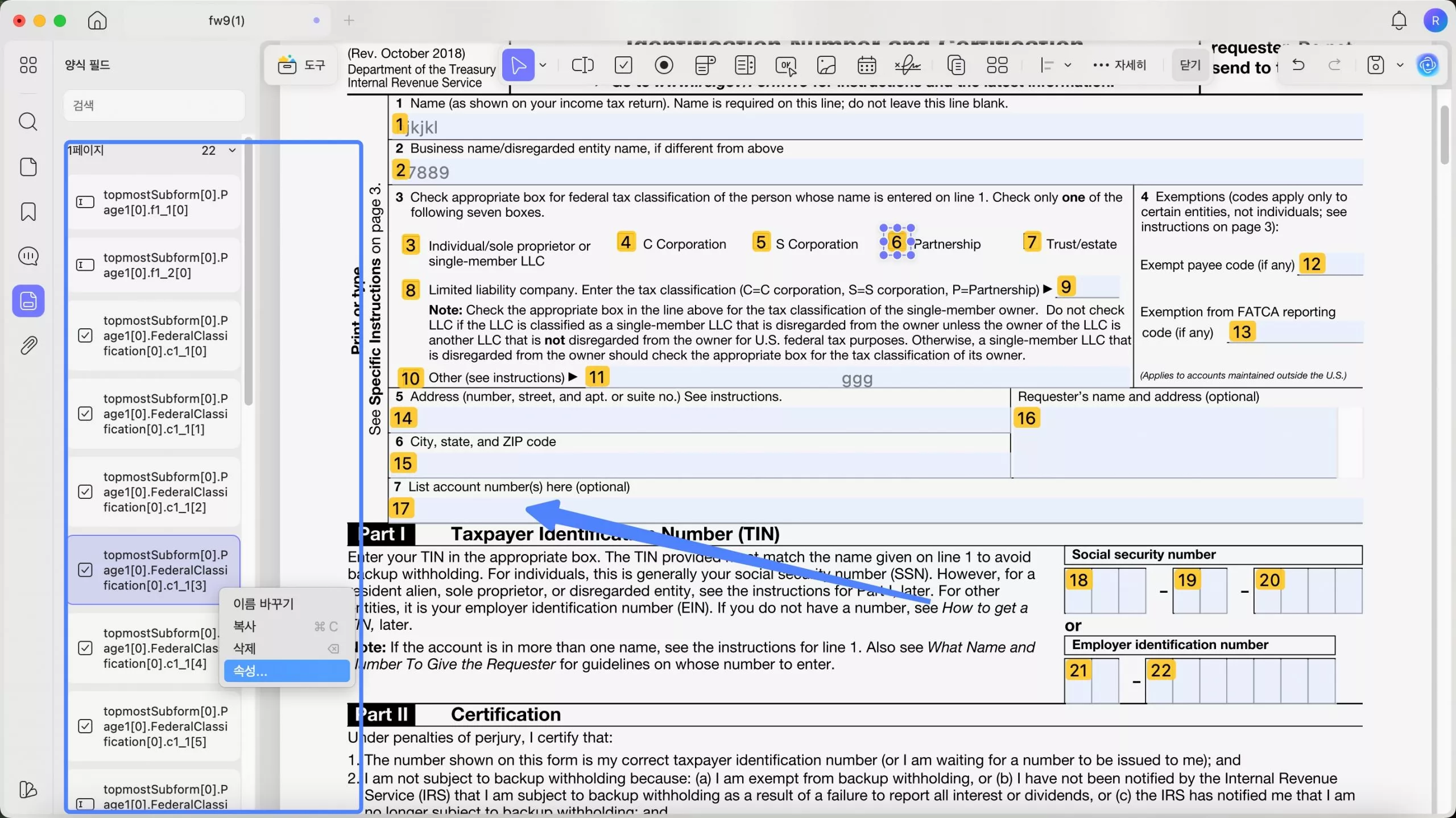
Task: Toggle checkbox field 3 Individual/sole proprietor
Action: point(410,245)
